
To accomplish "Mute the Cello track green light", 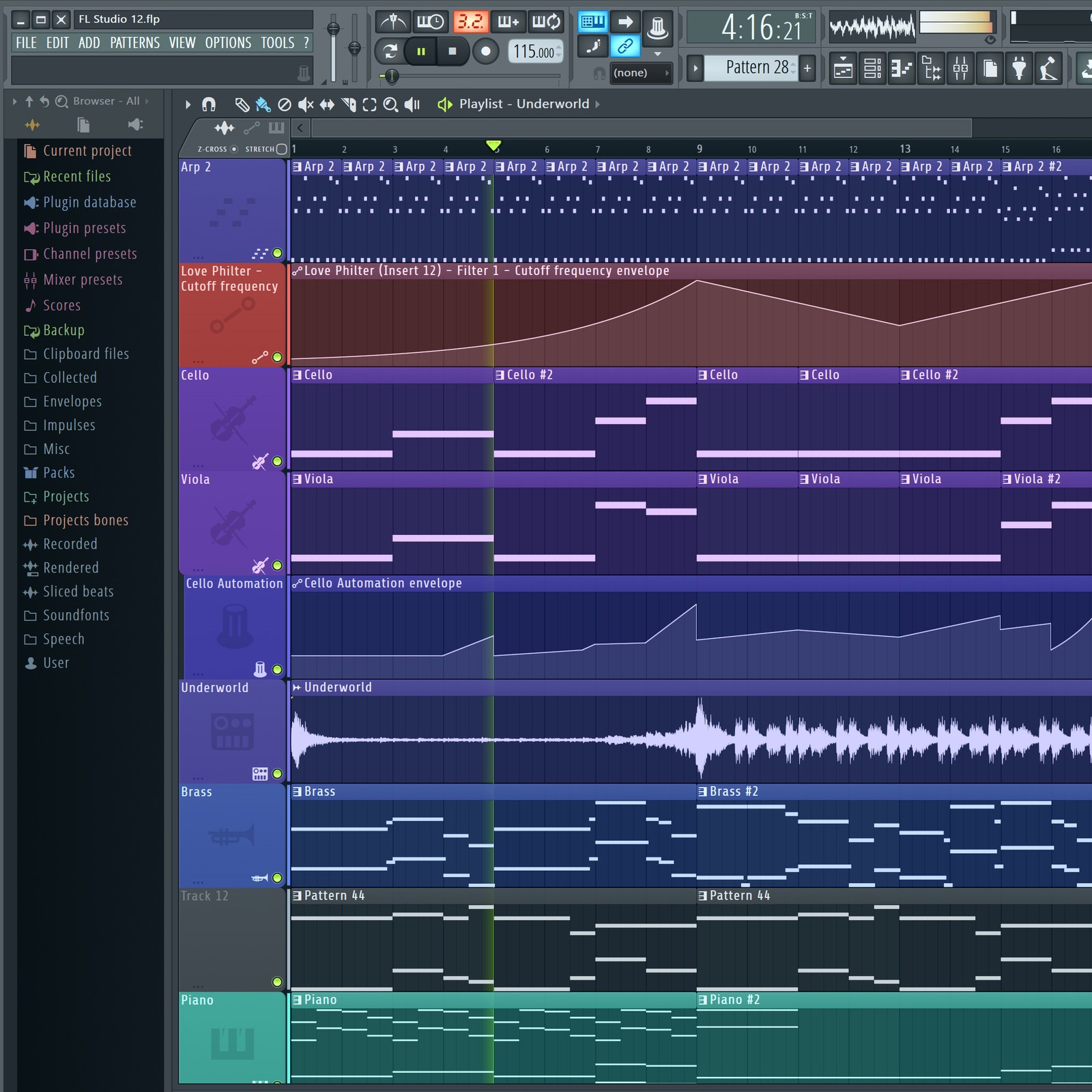I will click(277, 461).
